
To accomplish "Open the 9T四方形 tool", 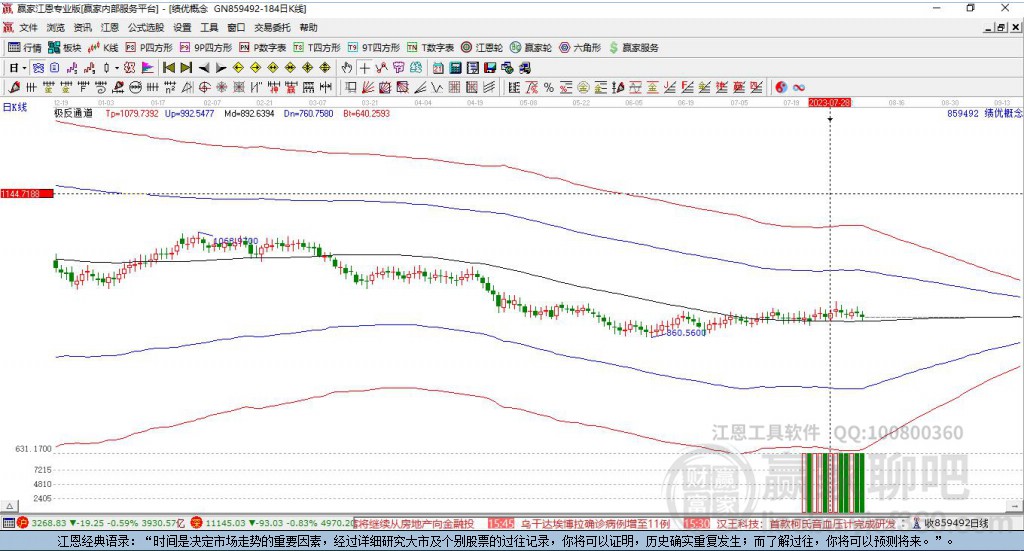I will (374, 48).
